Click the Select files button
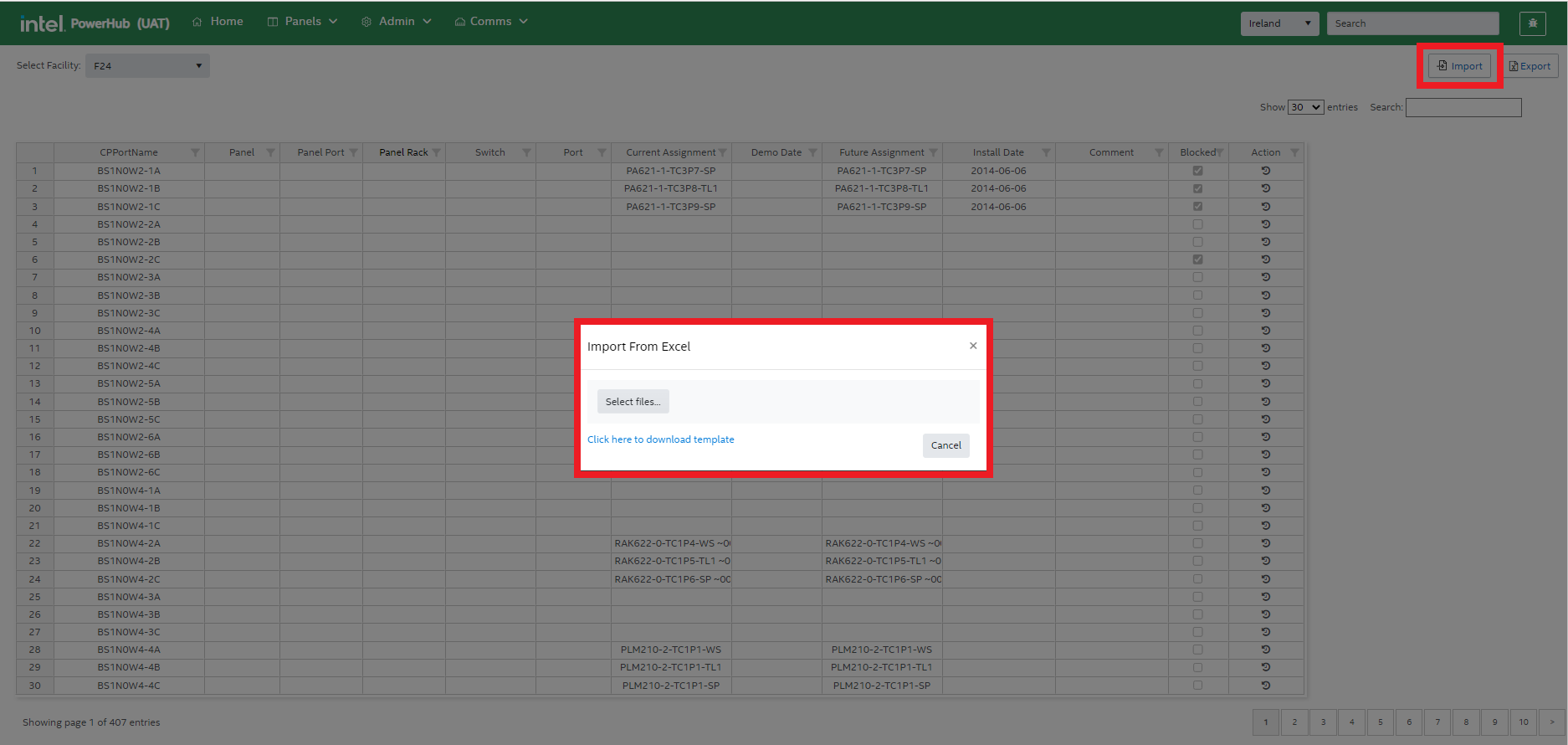This screenshot has height=745, width=1568. pos(633,402)
